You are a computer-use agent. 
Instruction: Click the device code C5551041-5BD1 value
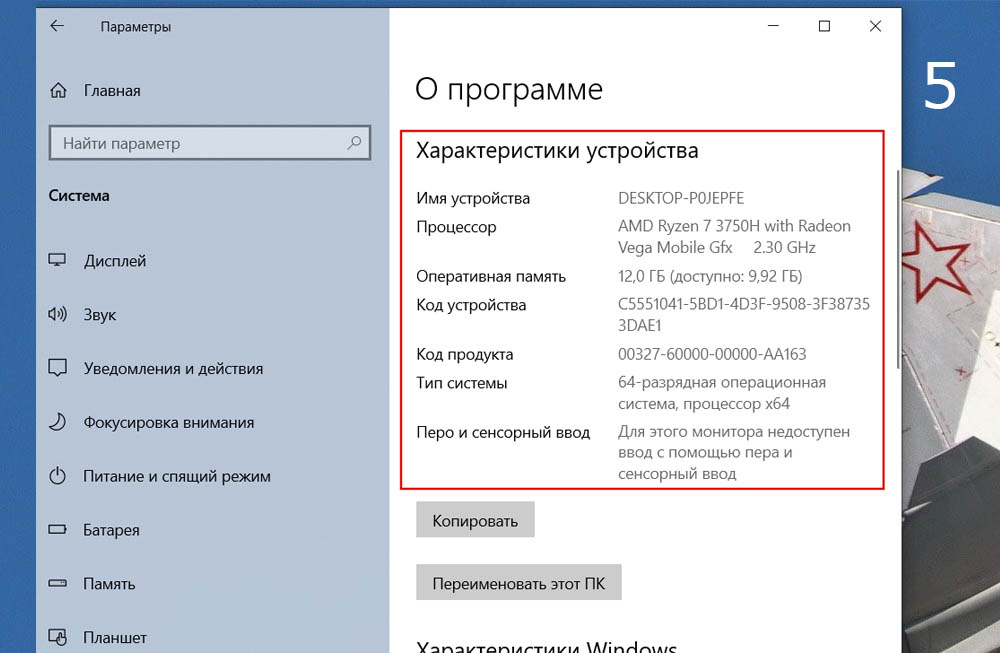(x=744, y=314)
